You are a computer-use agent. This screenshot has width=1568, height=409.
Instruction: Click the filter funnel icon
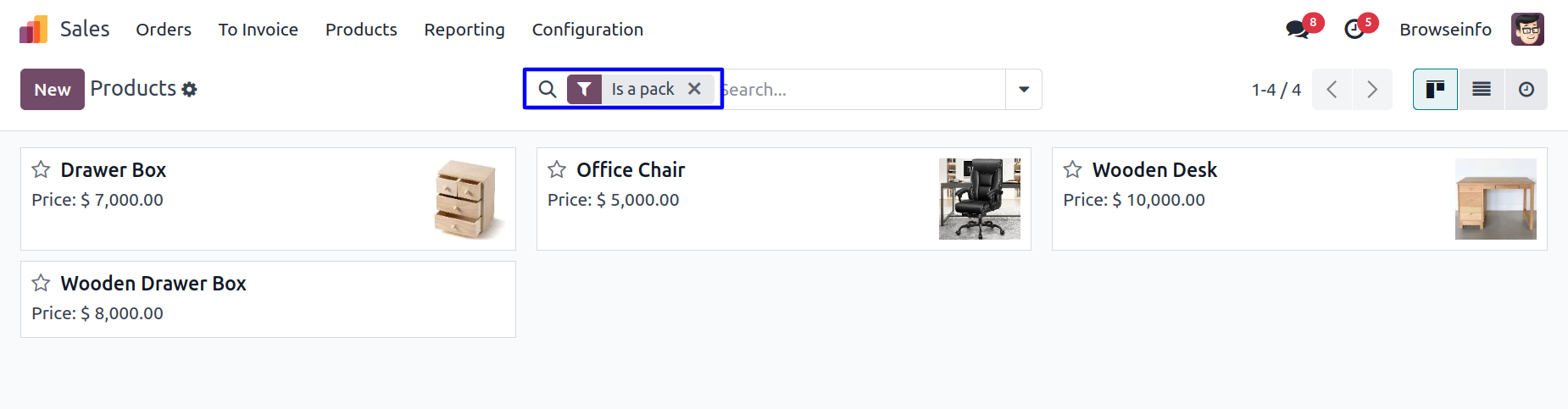tap(584, 89)
